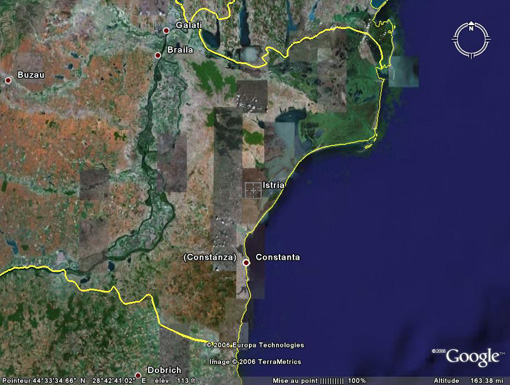The image size is (510, 385).
Task: Click the Altitude readout in status bar
Action: [469, 381]
